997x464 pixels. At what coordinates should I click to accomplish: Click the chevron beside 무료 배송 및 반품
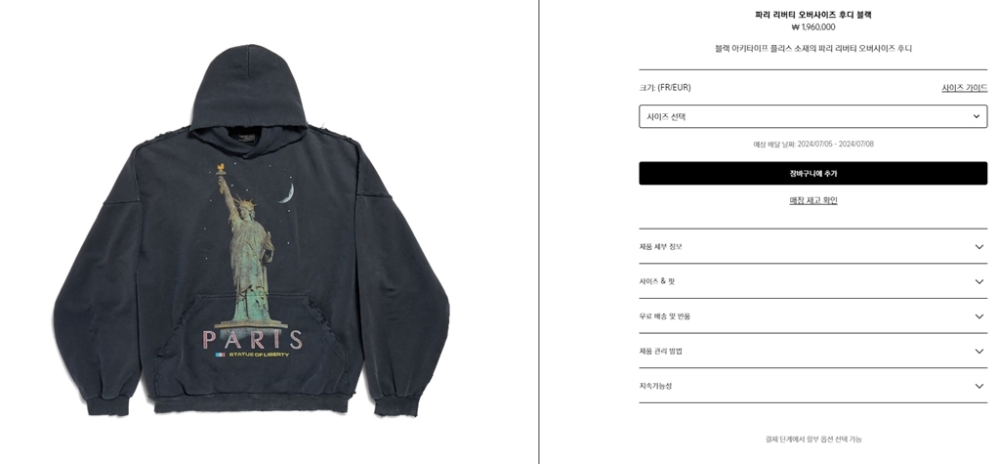tap(979, 316)
